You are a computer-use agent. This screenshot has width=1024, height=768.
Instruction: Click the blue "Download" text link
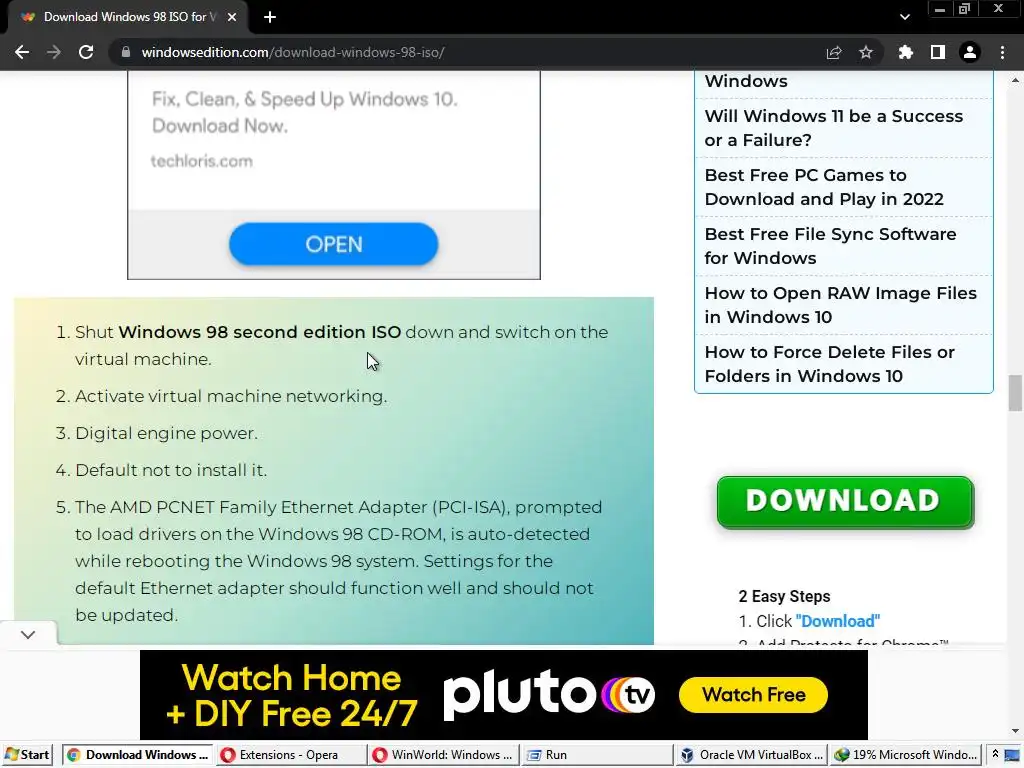tap(837, 621)
